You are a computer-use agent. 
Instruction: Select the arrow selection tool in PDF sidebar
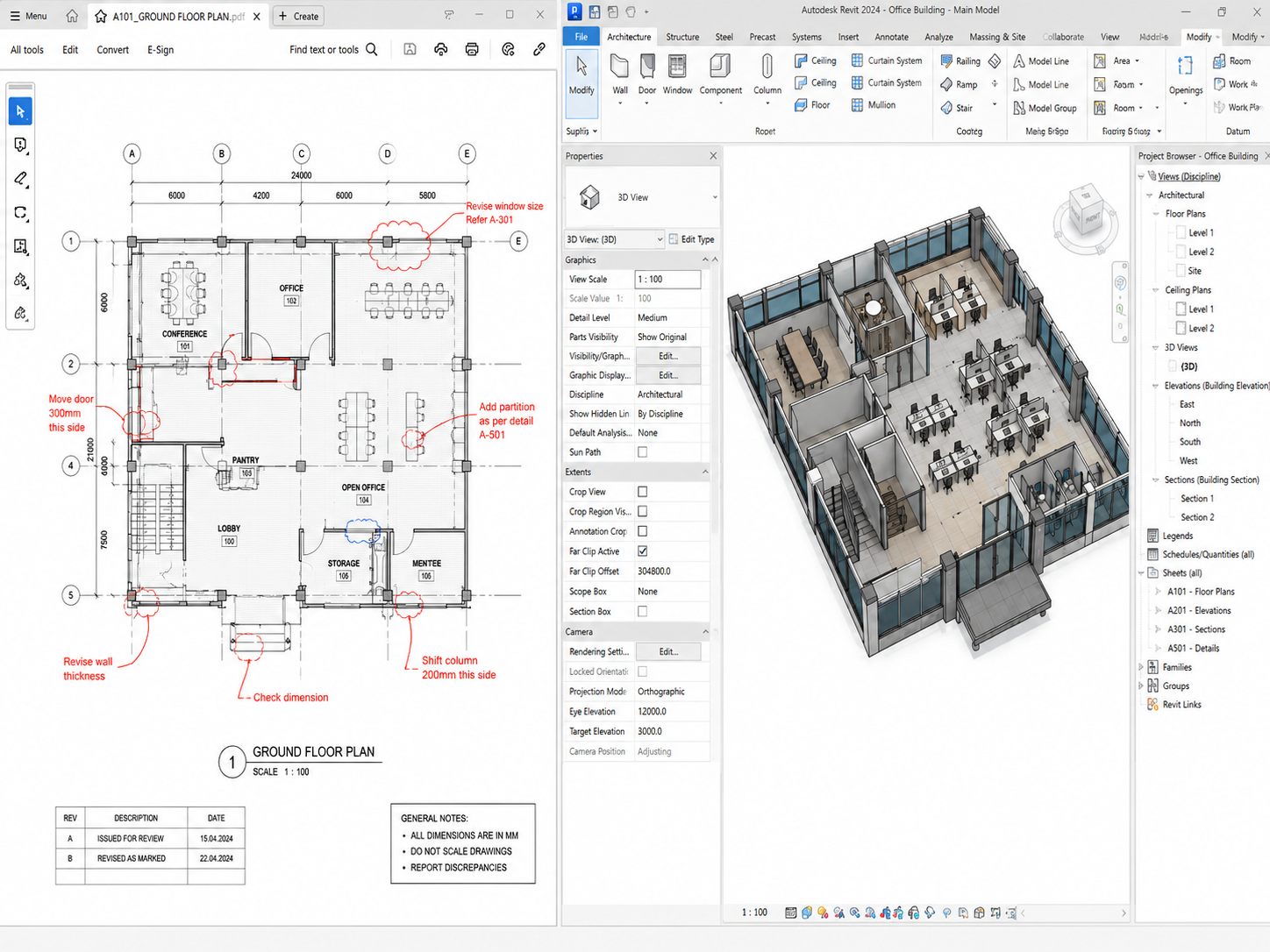click(20, 111)
